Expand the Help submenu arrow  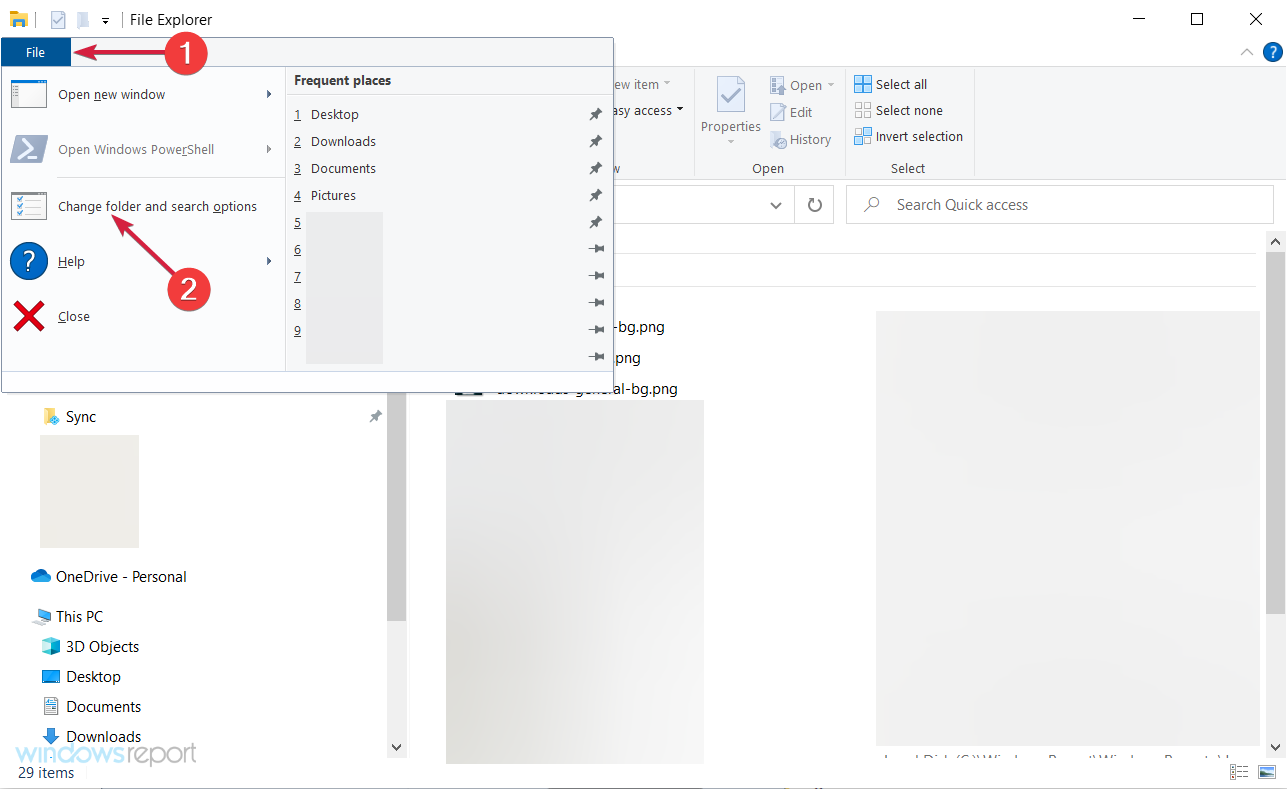click(x=269, y=261)
